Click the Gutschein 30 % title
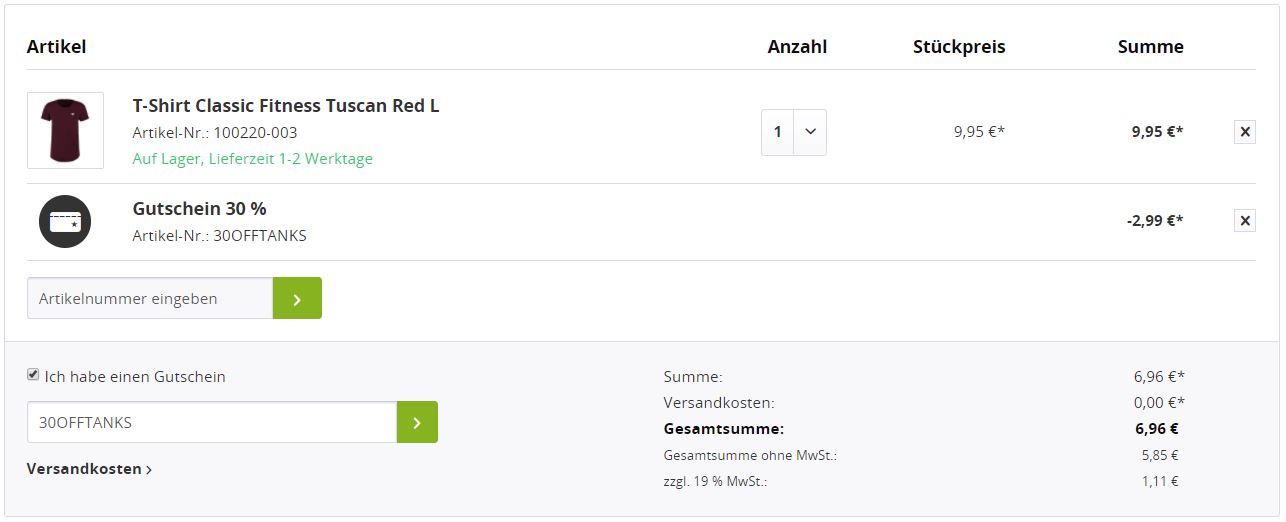The width and height of the screenshot is (1286, 522). pyautogui.click(x=199, y=209)
